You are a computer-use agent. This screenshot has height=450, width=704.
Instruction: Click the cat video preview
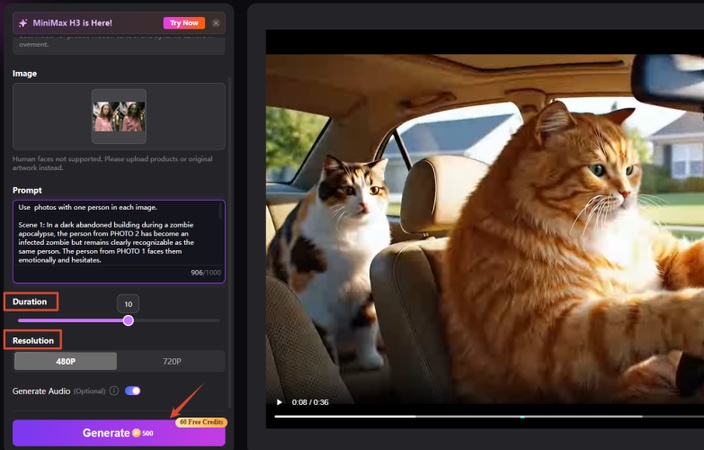(485, 229)
